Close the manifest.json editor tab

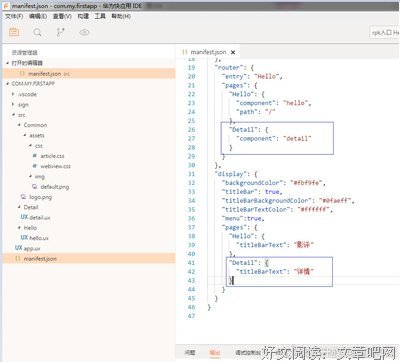point(233,52)
